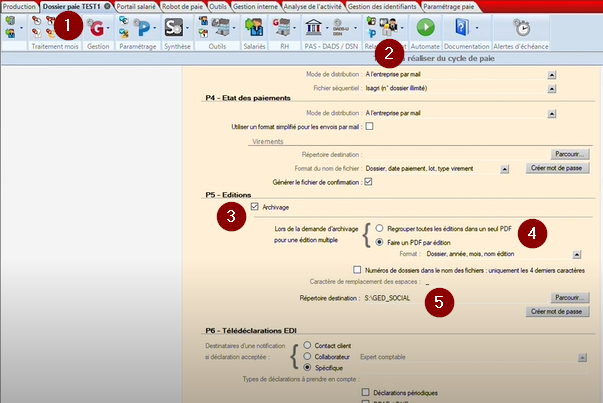
Task: Open the Format 'Dossier, année, mois, nom édition' dropdown
Action: [x=576, y=254]
